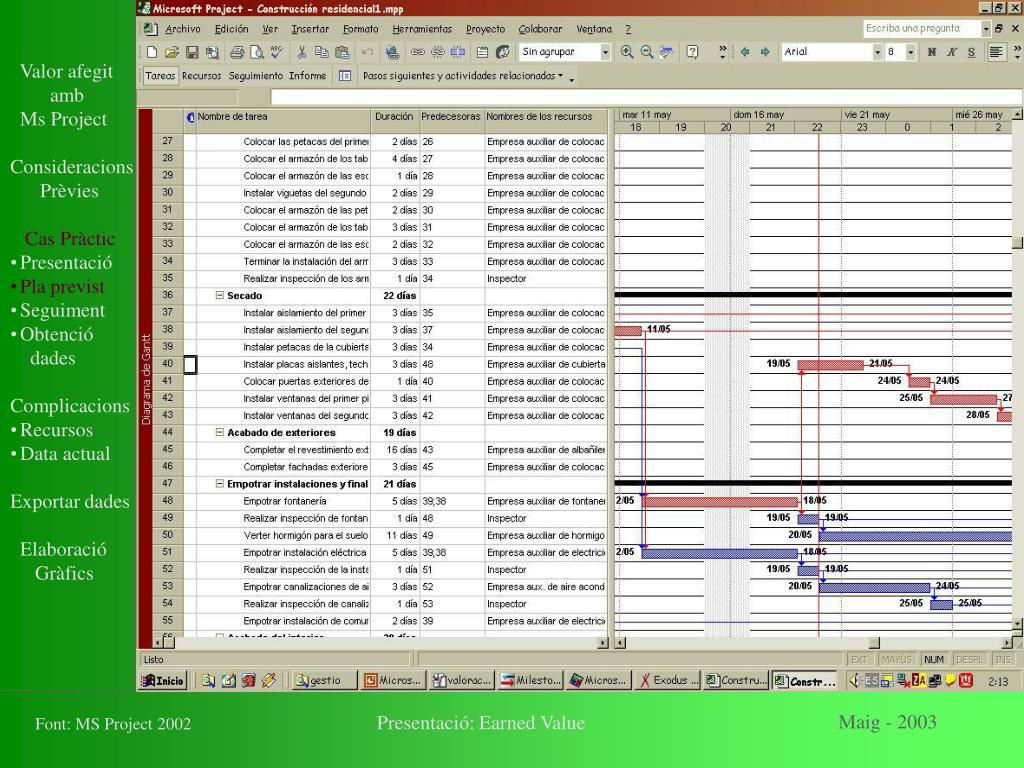Click the Zoom In magnifier
The width and height of the screenshot is (1024, 768).
[x=627, y=52]
